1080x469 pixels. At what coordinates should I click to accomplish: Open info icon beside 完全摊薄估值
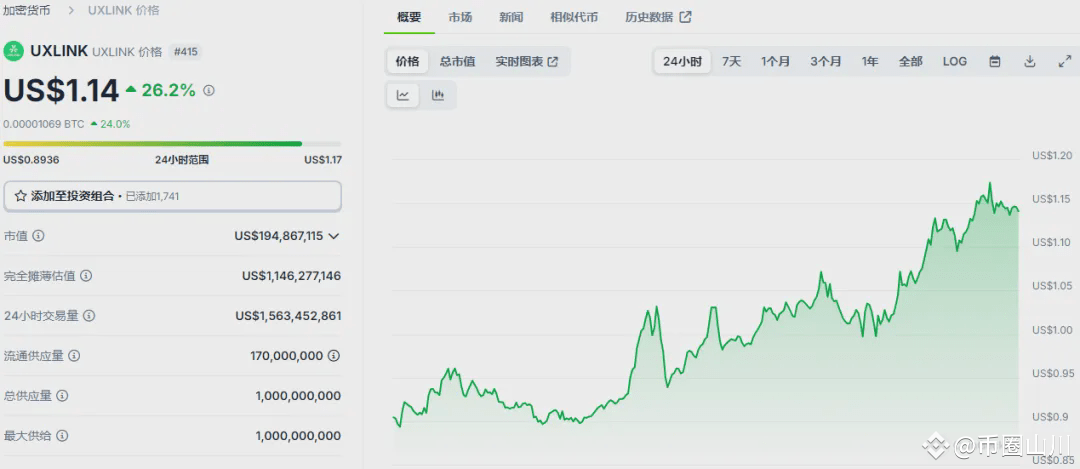(86, 276)
